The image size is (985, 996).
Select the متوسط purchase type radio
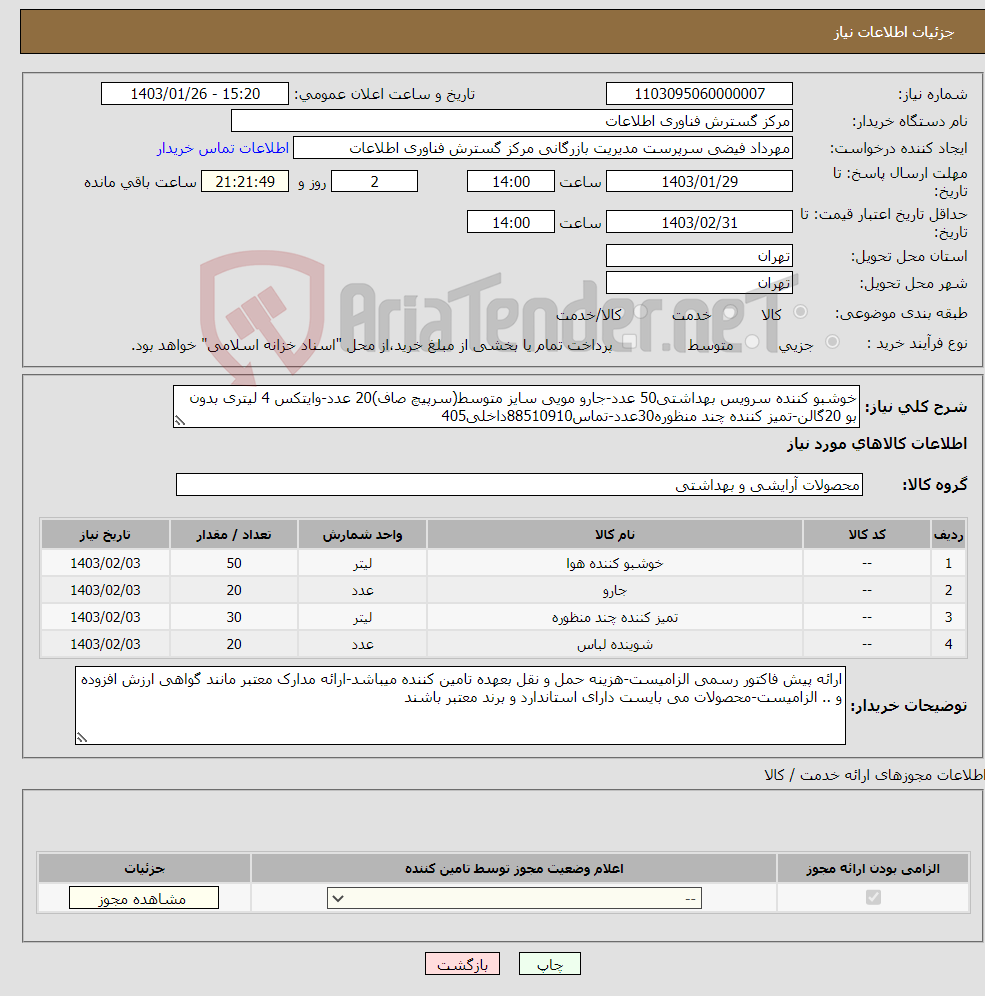753,342
